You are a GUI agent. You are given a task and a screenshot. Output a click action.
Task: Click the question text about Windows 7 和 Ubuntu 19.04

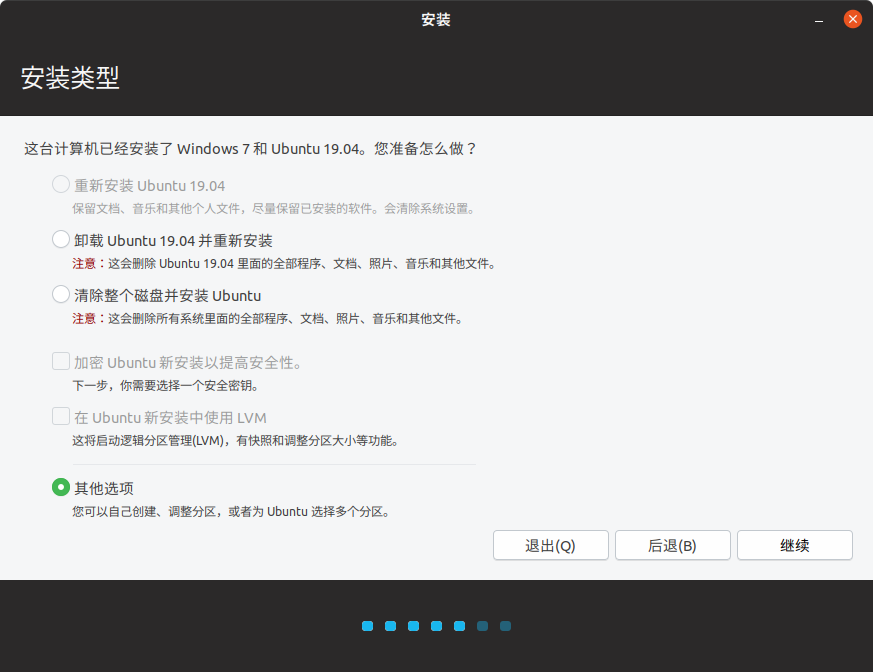pyautogui.click(x=250, y=149)
